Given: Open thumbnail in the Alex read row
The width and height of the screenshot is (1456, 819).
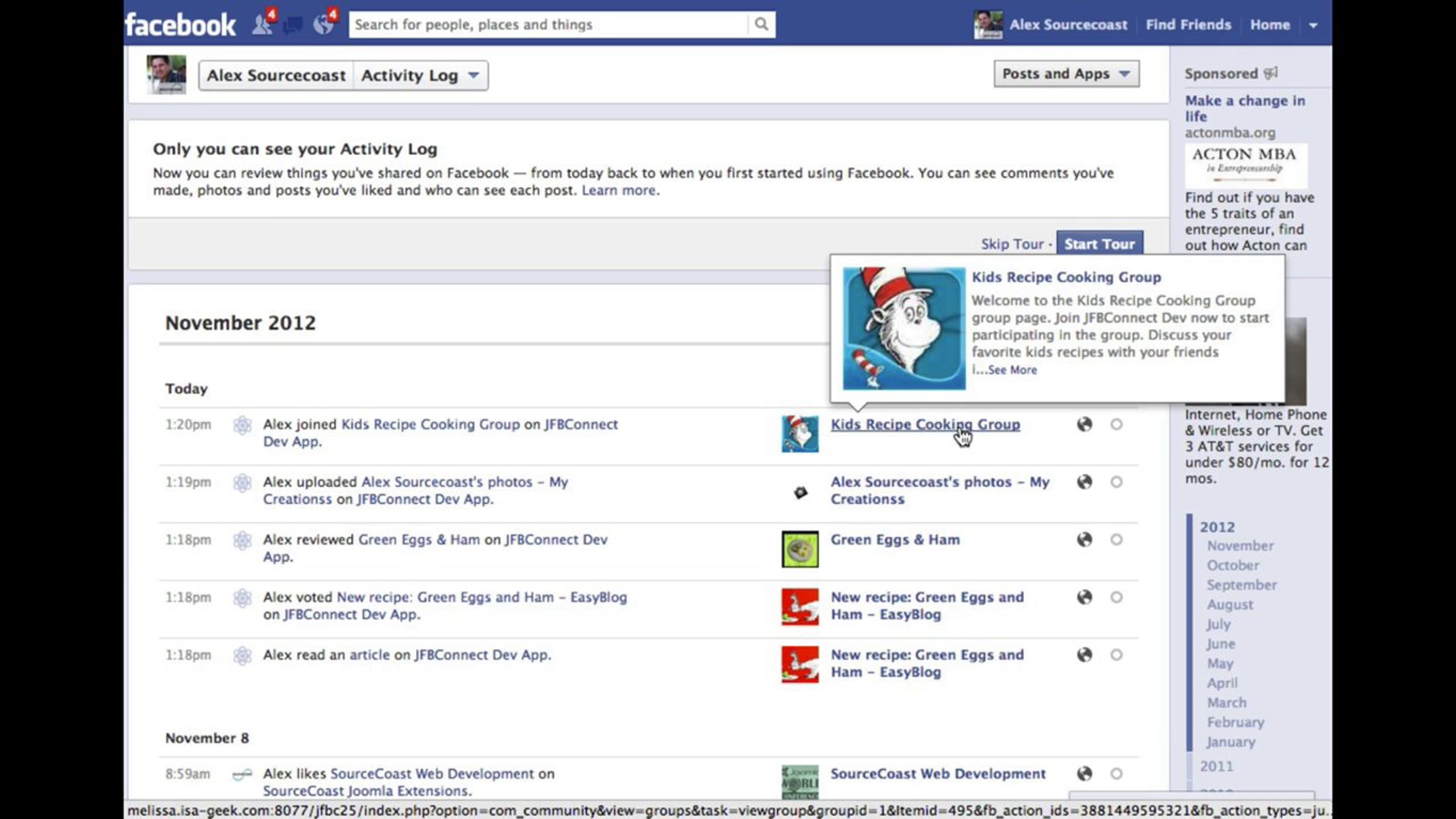Looking at the screenshot, I should 800,664.
